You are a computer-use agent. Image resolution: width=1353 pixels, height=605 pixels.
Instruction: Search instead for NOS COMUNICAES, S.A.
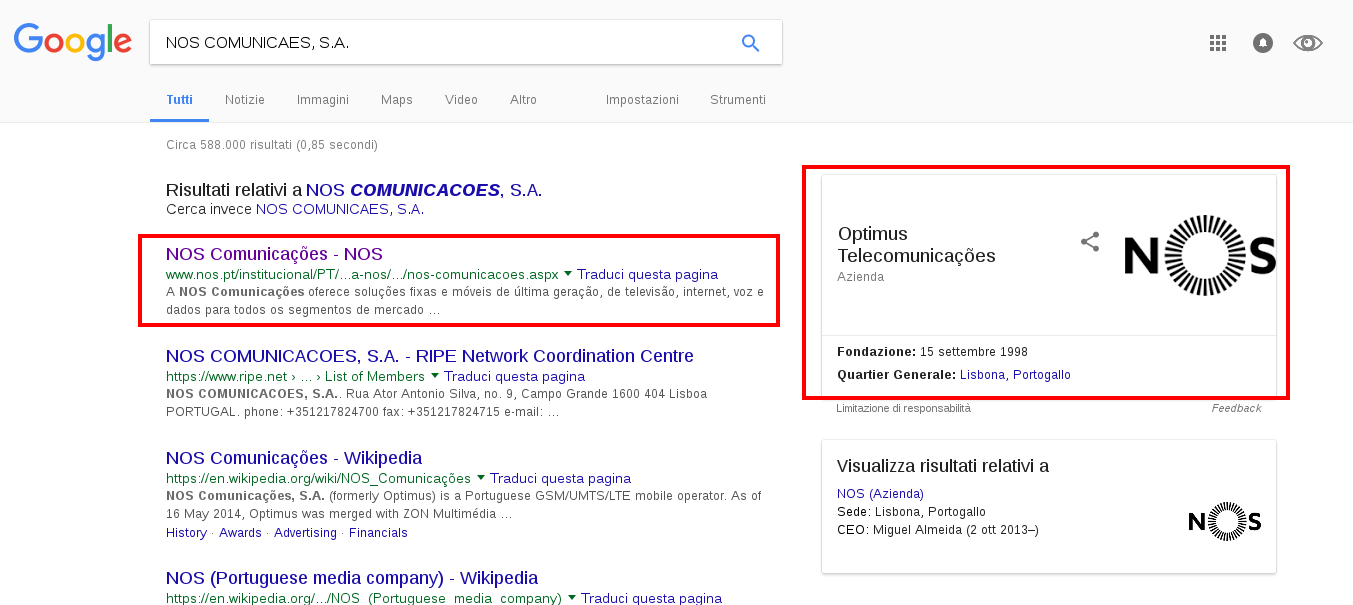tap(340, 209)
